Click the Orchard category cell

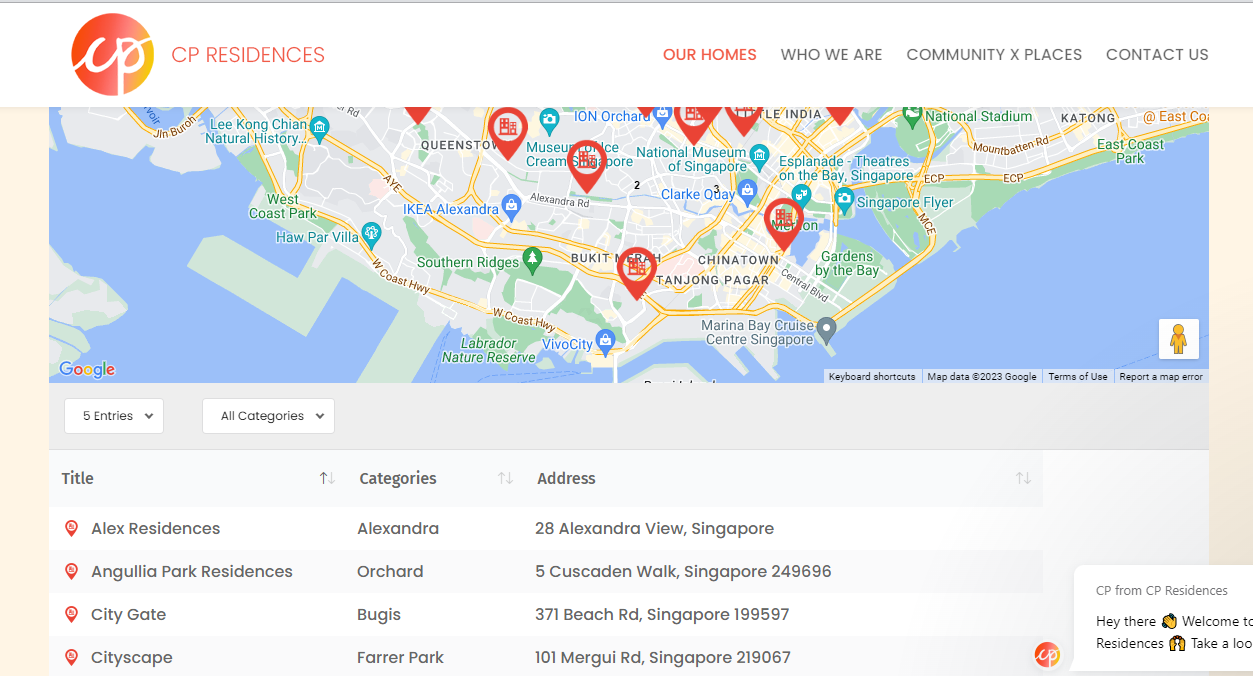coord(390,571)
